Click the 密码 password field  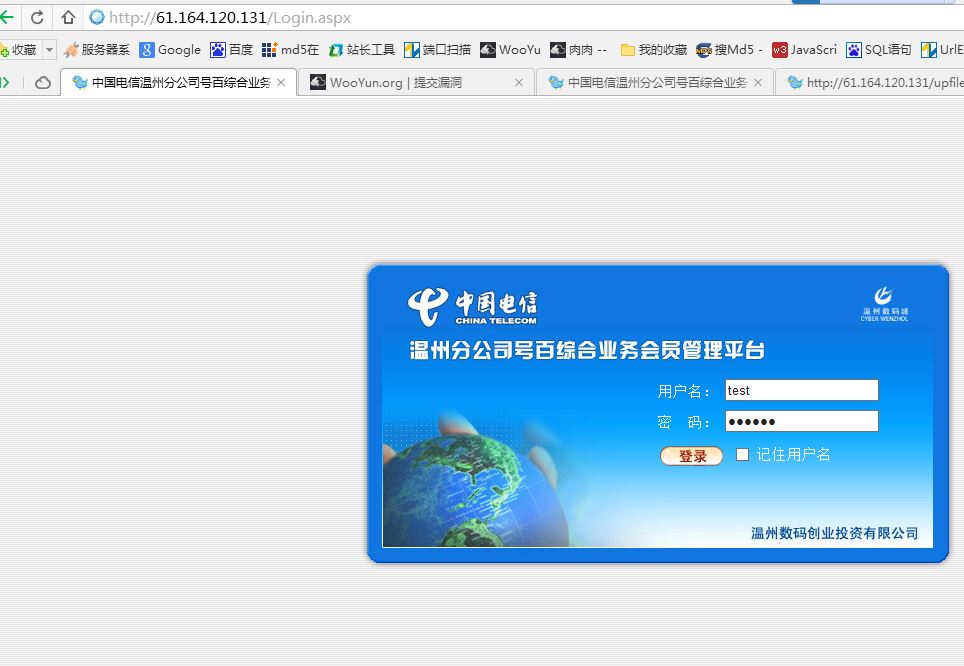click(x=802, y=421)
